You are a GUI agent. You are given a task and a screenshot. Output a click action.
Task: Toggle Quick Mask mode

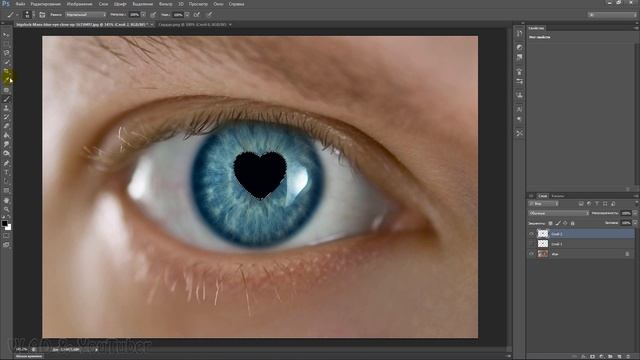(6, 236)
